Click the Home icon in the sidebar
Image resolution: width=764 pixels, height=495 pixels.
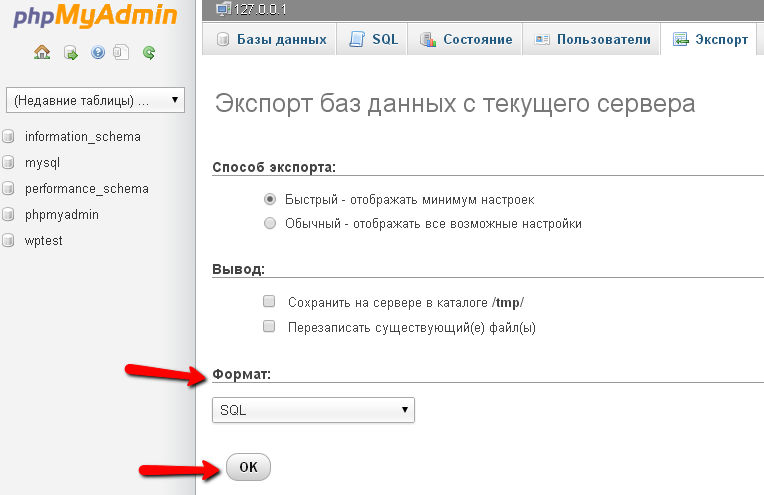point(42,52)
